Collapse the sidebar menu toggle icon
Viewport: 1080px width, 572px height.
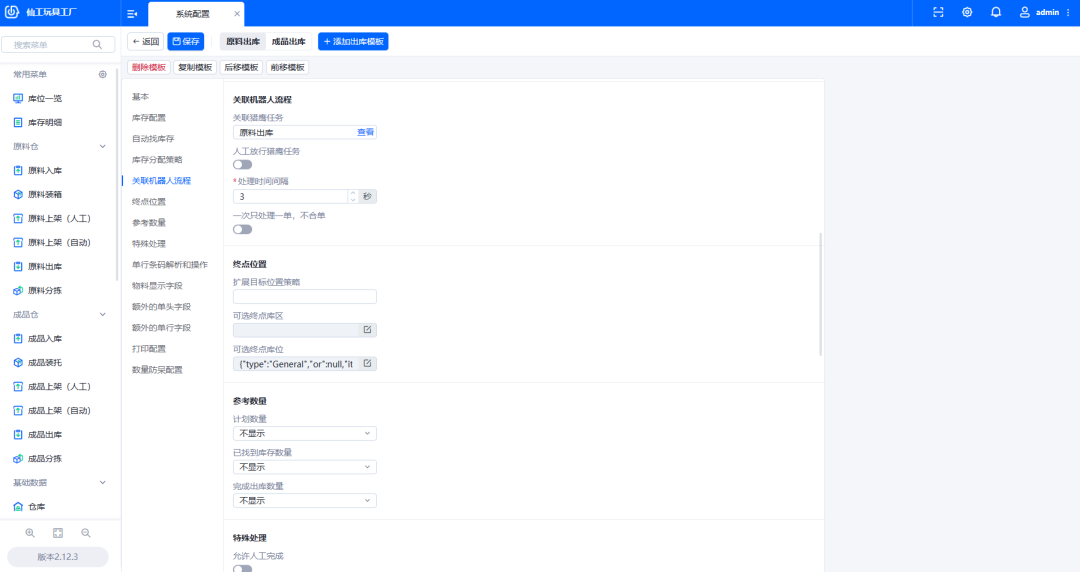[x=132, y=14]
